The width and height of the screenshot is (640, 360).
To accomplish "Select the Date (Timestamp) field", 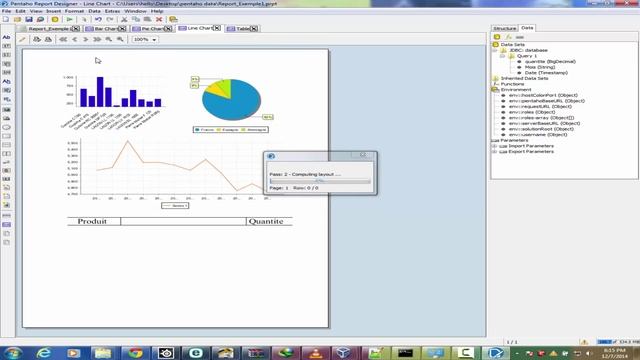I will click(x=546, y=73).
